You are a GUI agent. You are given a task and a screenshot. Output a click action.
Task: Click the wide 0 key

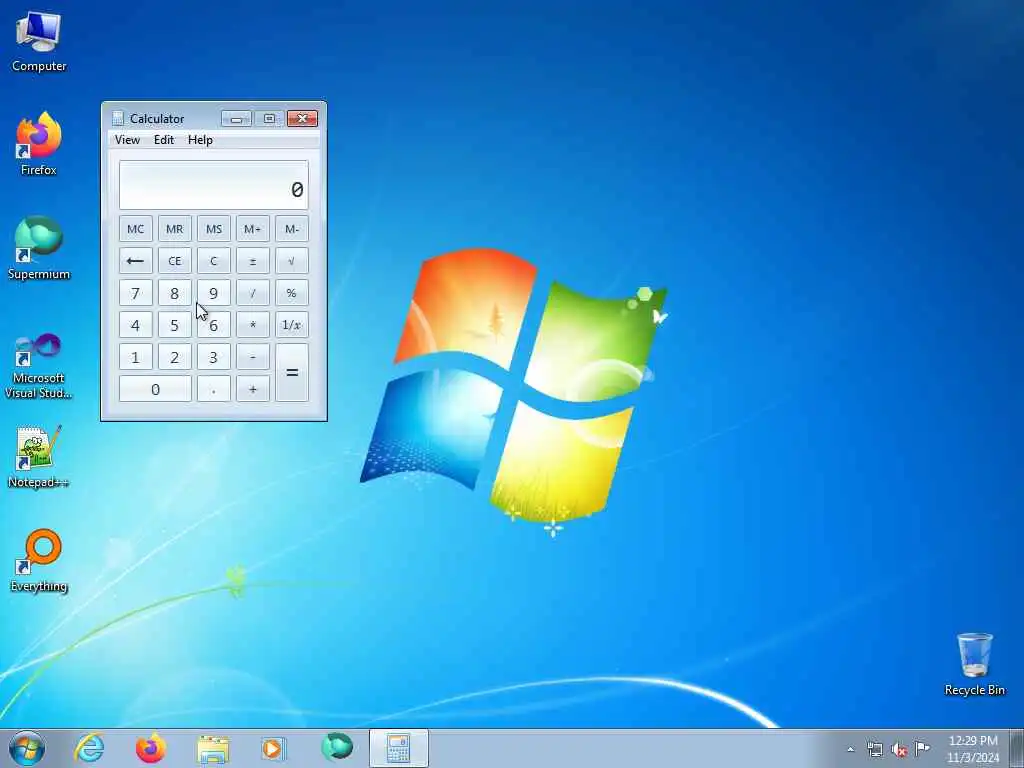155,389
